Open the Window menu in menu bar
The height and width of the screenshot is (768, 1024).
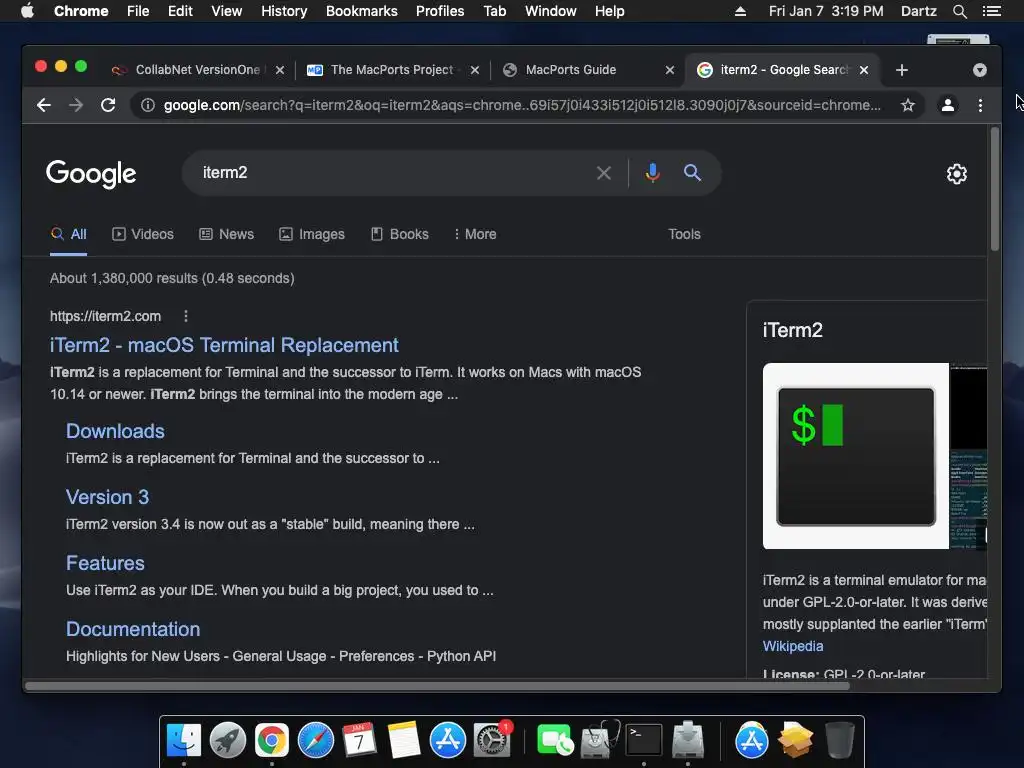551,11
